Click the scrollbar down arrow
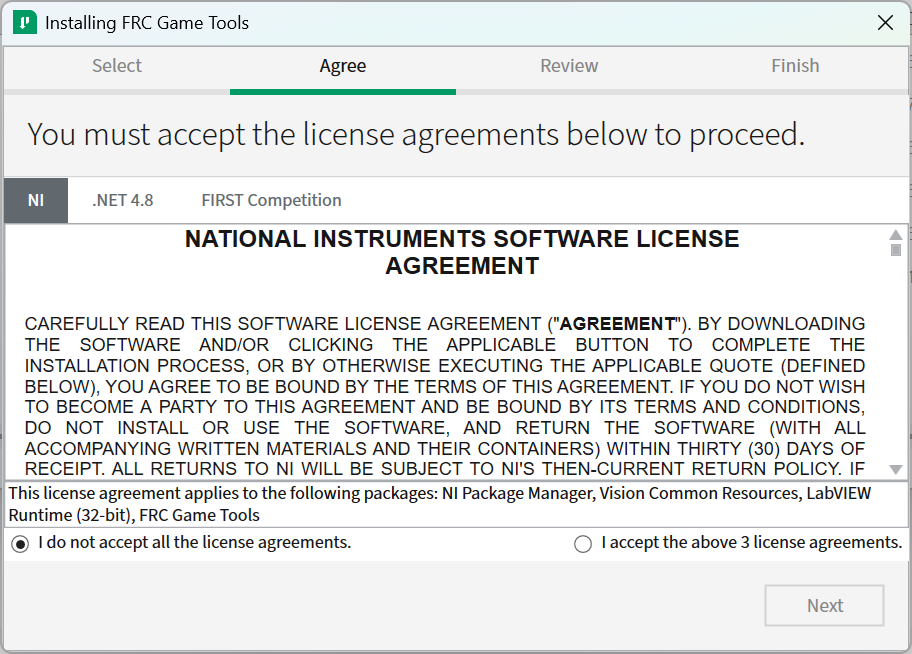The width and height of the screenshot is (912, 654). click(x=897, y=469)
